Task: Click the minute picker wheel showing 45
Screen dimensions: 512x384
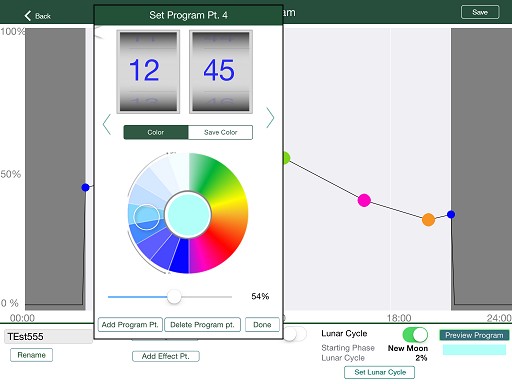Action: [x=221, y=71]
